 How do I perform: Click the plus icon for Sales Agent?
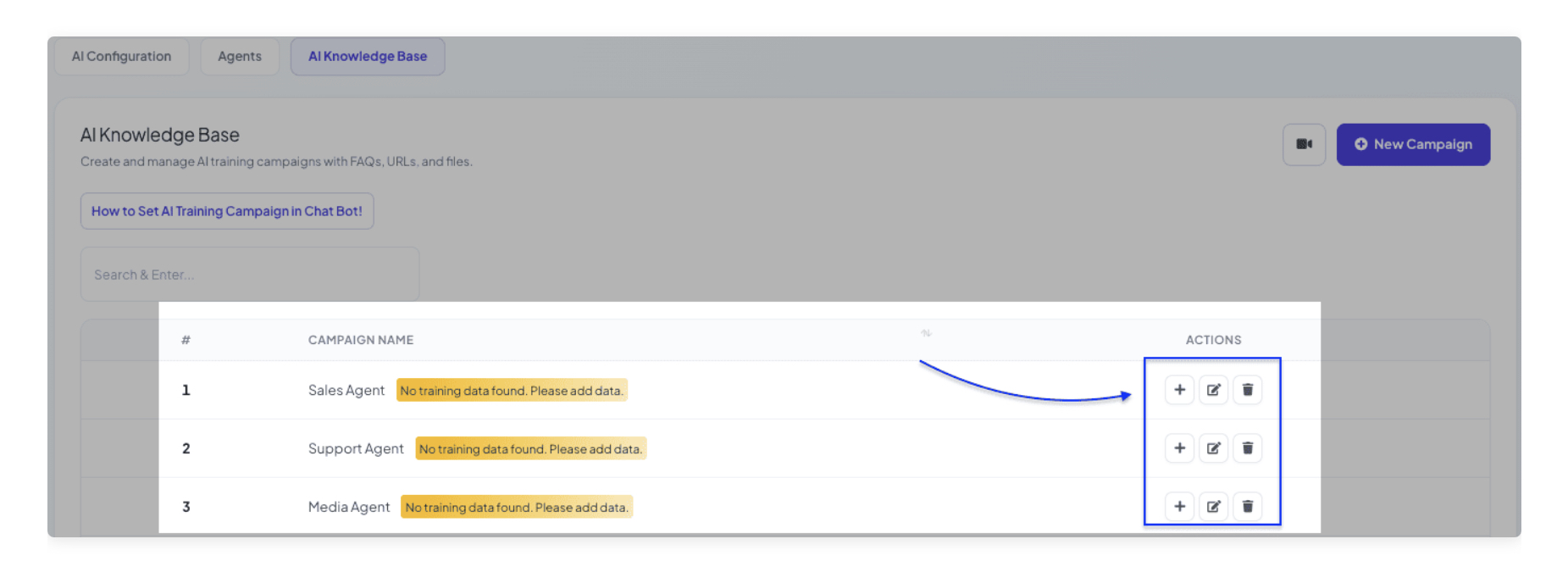[1179, 390]
